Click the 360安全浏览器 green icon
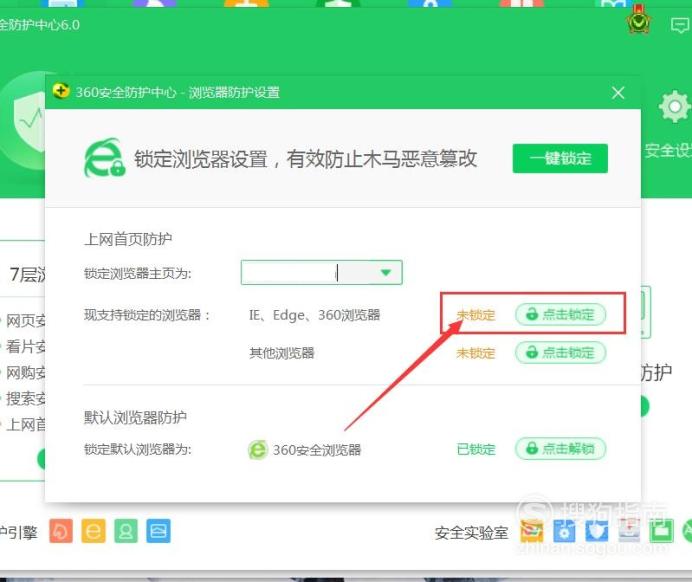692x582 pixels. [x=258, y=450]
